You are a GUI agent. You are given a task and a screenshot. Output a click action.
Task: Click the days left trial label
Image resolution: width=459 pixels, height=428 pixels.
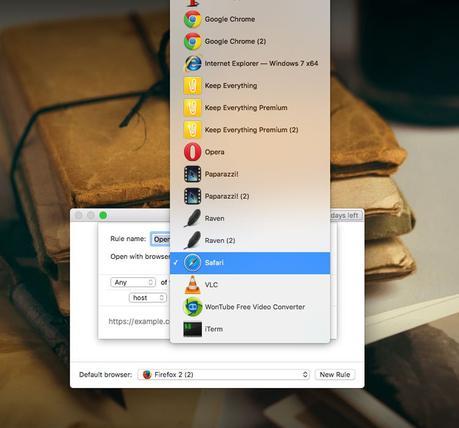click(345, 216)
